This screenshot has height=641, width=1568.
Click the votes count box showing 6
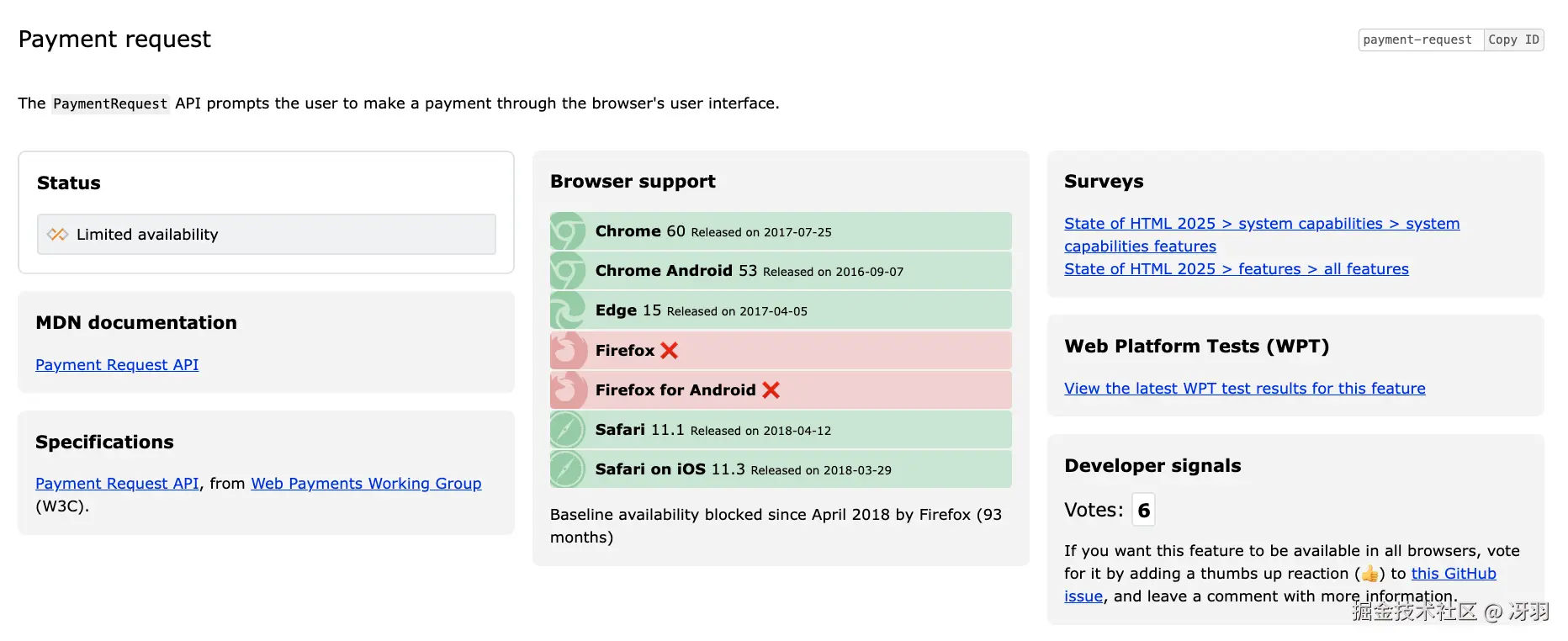point(1143,510)
